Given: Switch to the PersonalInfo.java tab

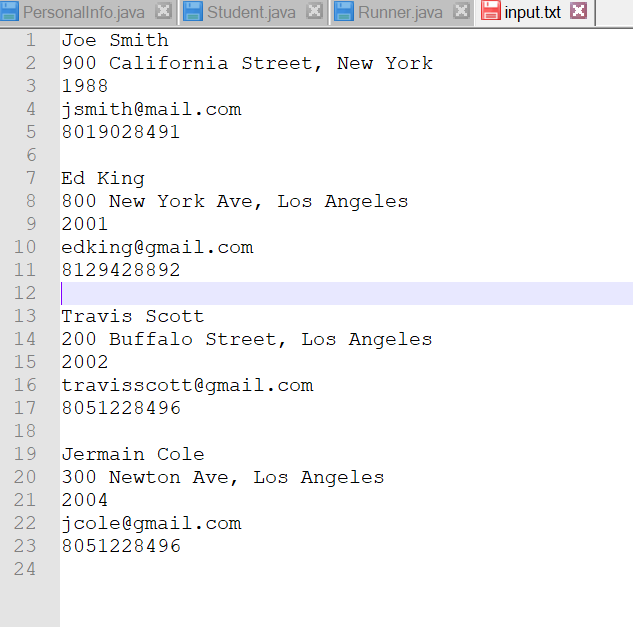Looking at the screenshot, I should point(83,12).
